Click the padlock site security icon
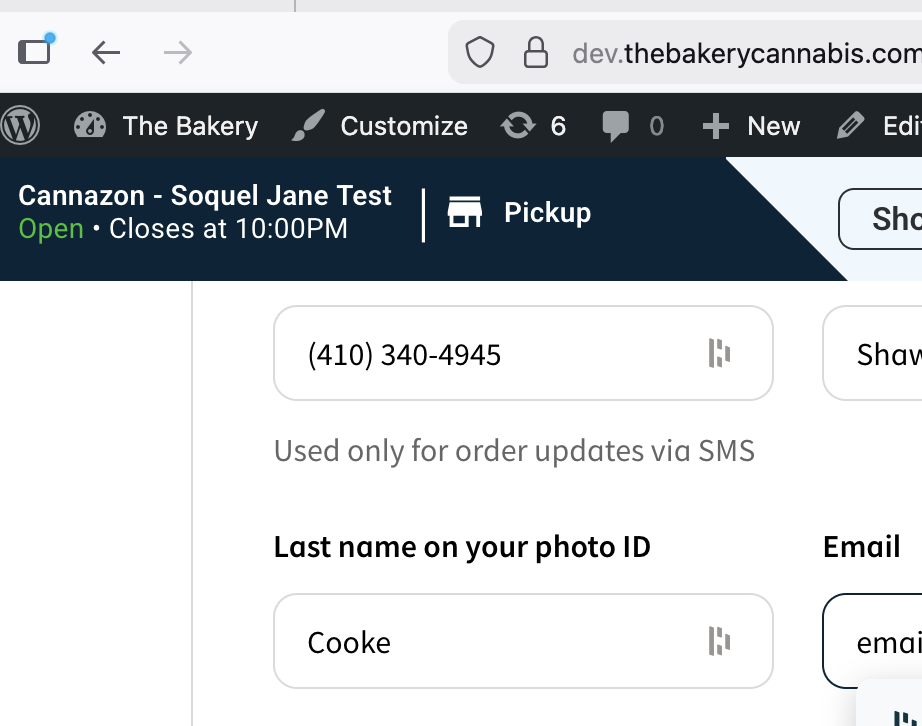 [536, 52]
